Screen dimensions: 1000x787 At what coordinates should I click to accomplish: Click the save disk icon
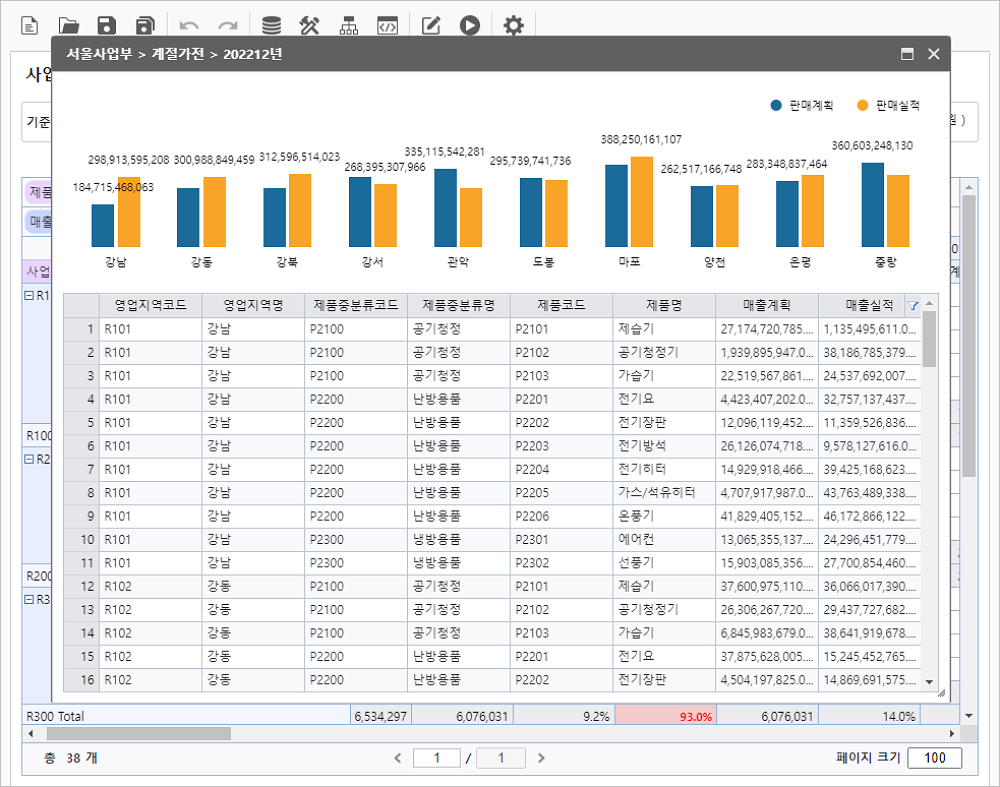point(106,25)
